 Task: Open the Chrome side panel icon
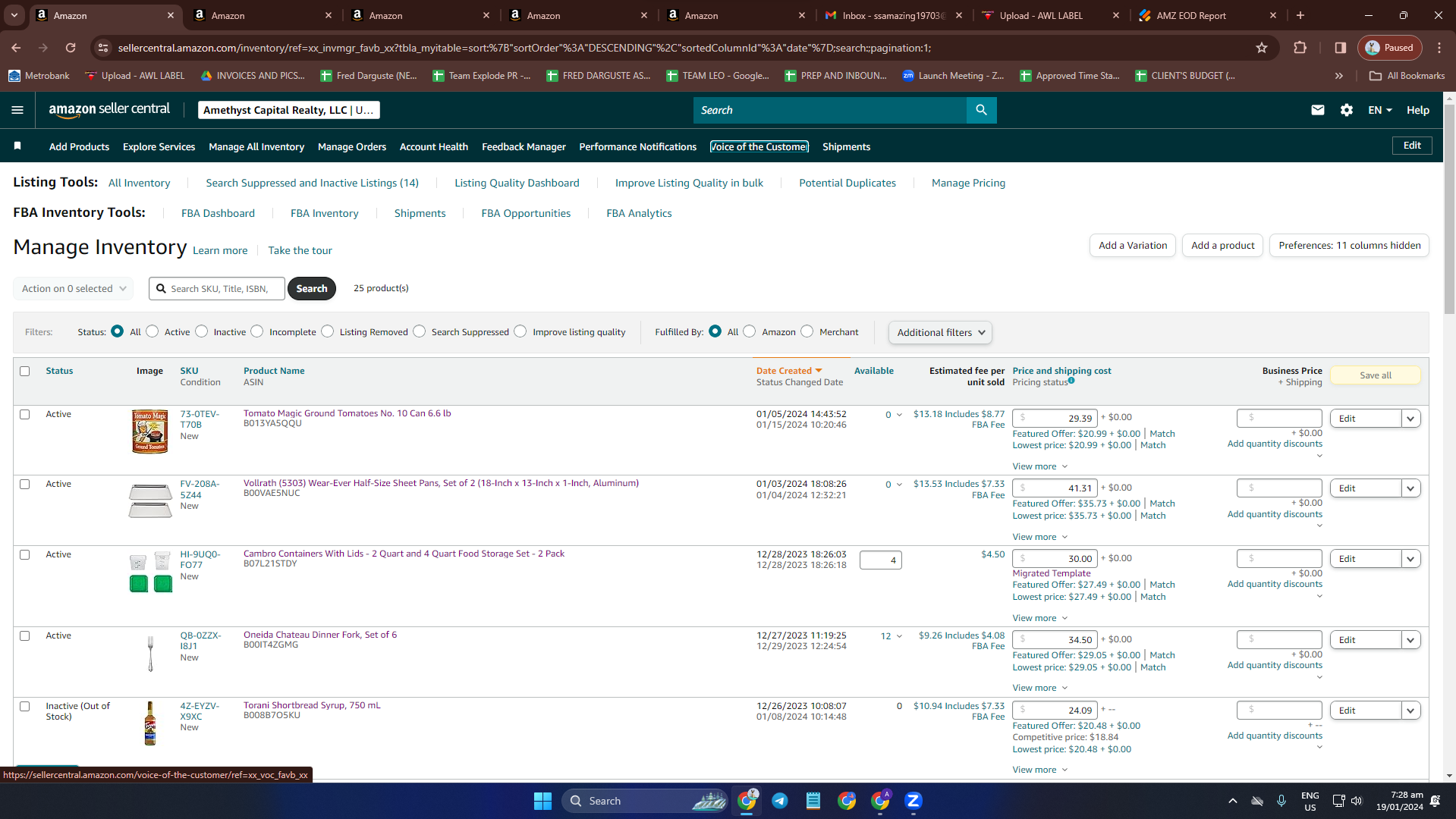click(1341, 48)
